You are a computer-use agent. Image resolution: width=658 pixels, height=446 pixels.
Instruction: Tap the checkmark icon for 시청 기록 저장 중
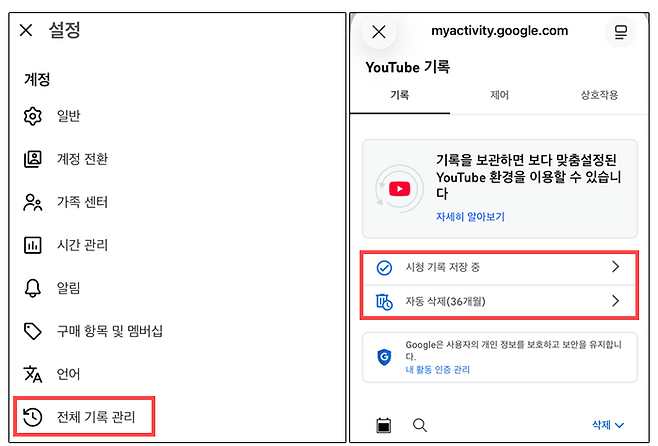(x=384, y=267)
